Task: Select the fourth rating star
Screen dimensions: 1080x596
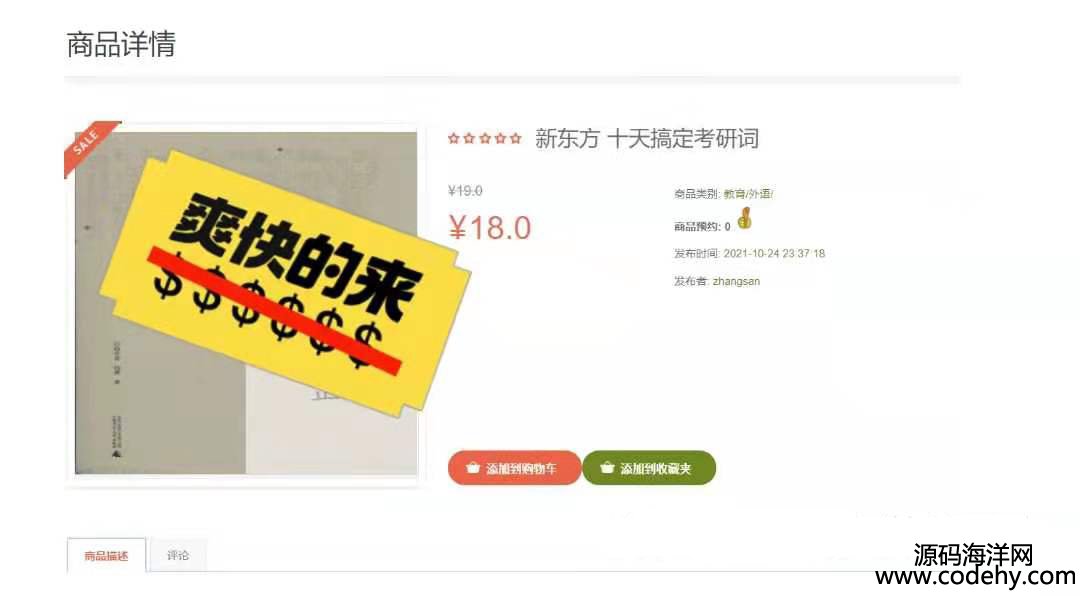Action: coord(500,138)
